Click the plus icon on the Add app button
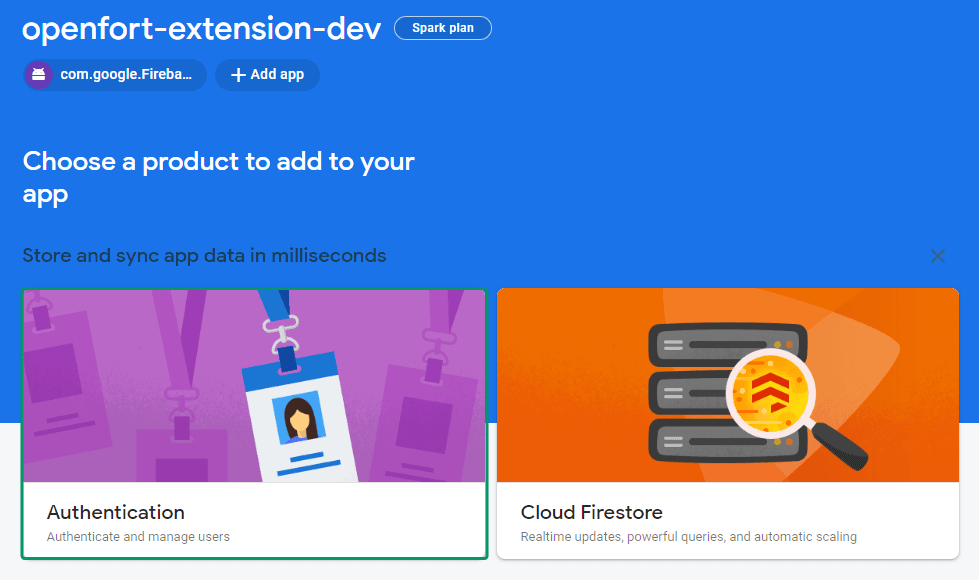The width and height of the screenshot is (979, 580). pyautogui.click(x=237, y=74)
